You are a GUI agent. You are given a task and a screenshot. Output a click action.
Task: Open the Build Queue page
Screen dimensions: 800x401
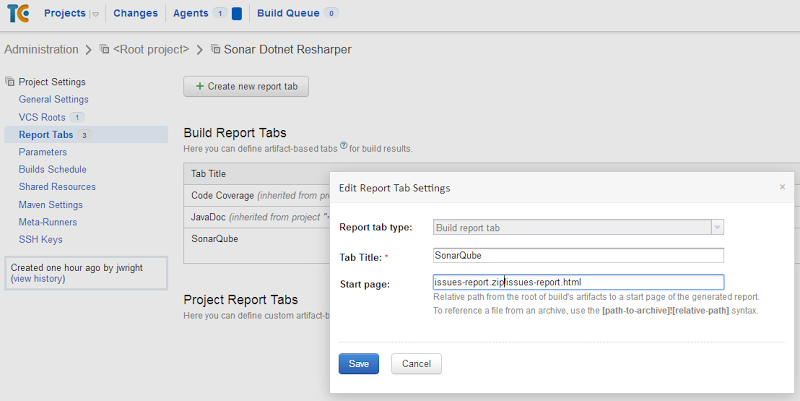(288, 13)
